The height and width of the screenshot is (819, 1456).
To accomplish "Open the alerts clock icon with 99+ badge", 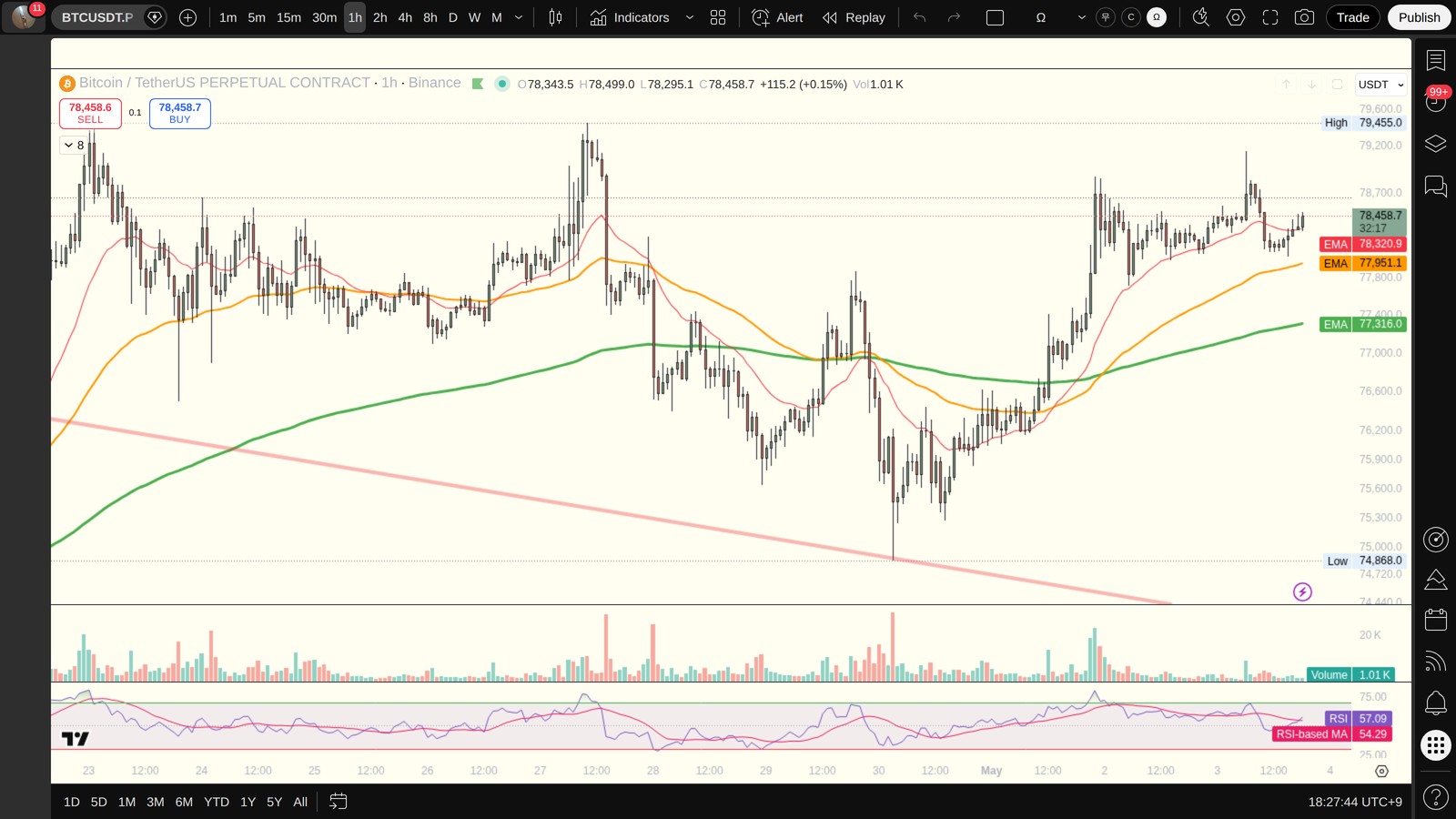I will (x=1436, y=101).
